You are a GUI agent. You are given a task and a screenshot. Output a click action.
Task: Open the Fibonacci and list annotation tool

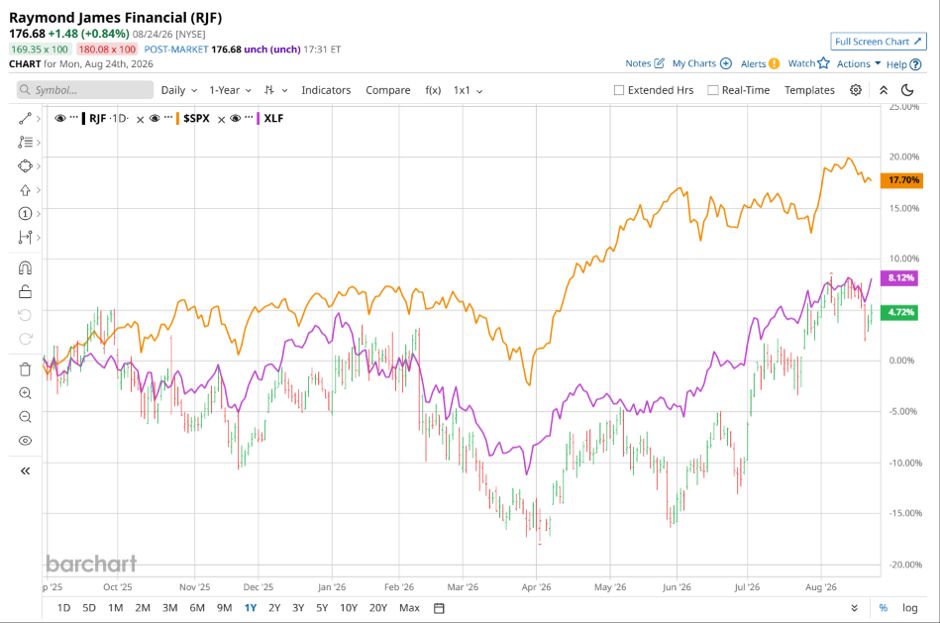coord(25,142)
